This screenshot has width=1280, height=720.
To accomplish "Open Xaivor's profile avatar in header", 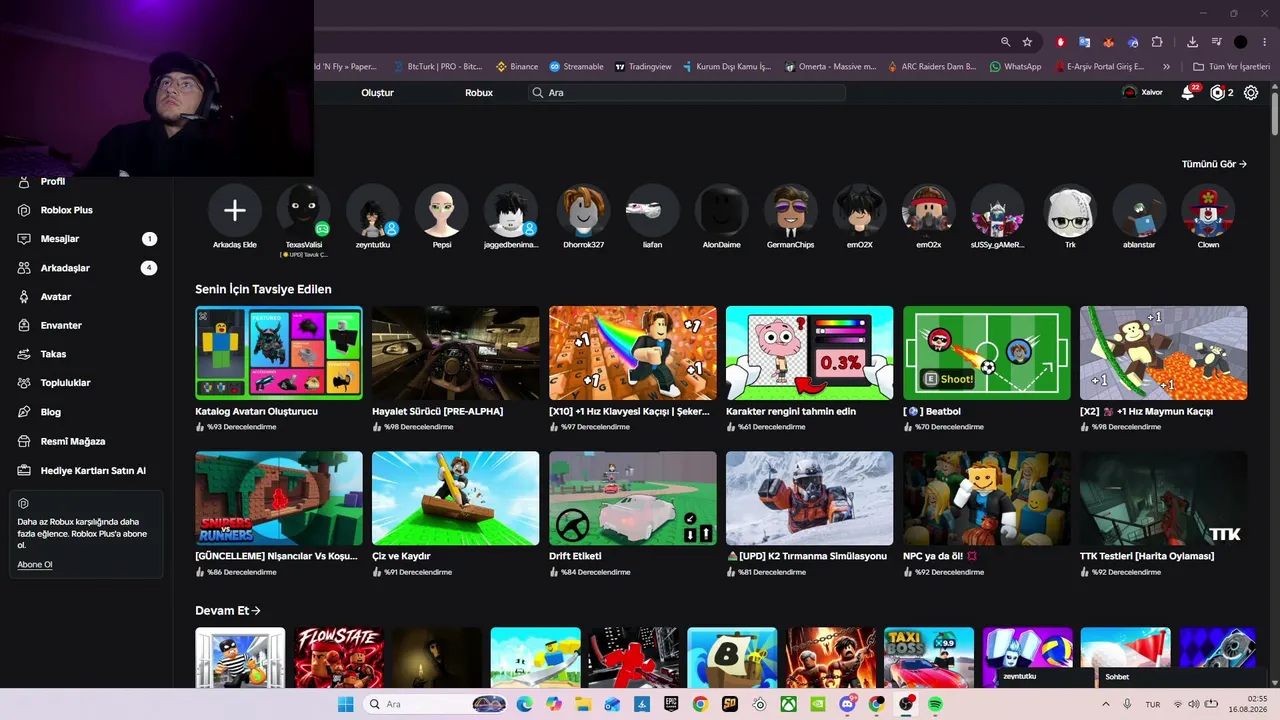I will 1130,92.
